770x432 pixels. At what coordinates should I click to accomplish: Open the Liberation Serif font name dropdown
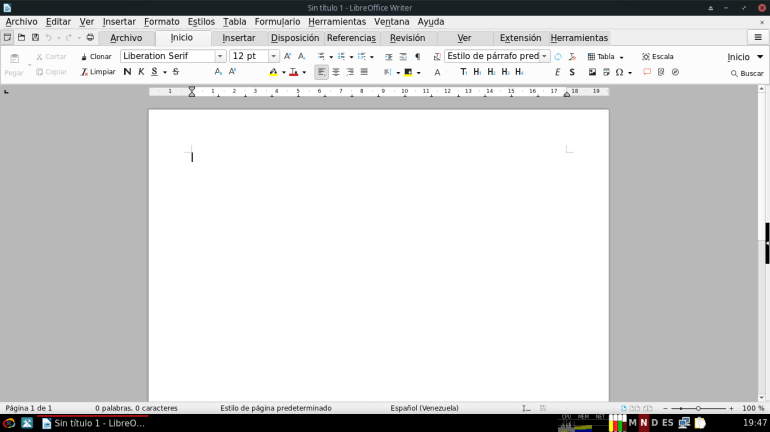click(x=220, y=57)
